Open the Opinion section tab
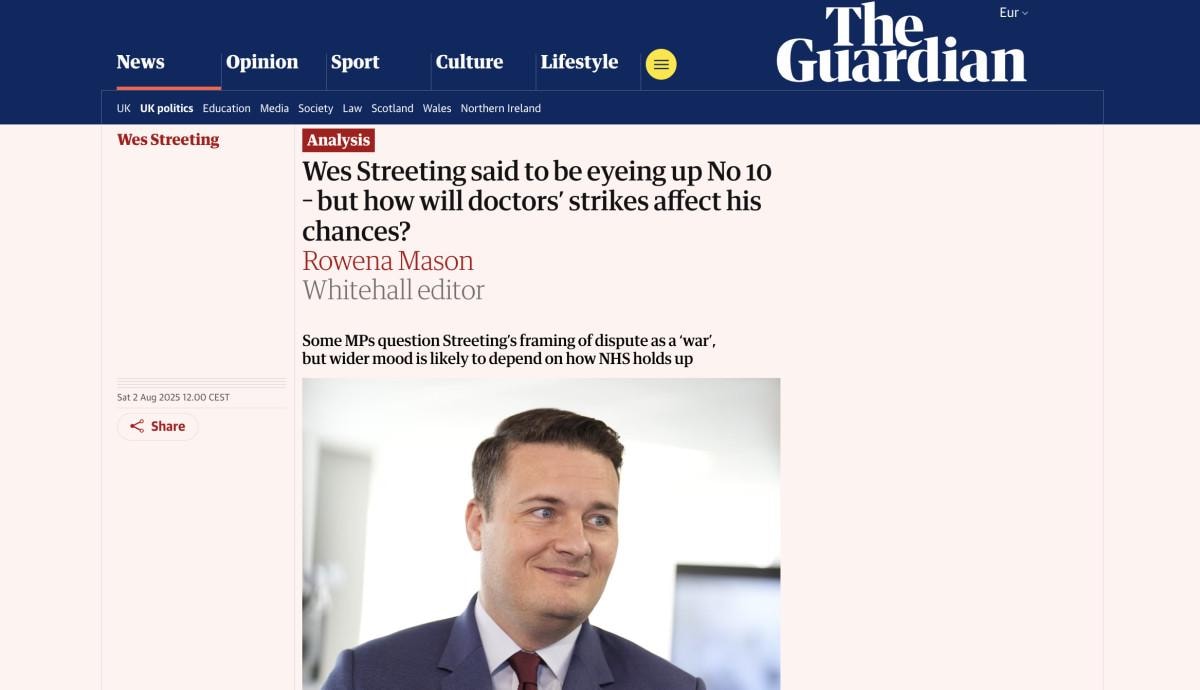Viewport: 1200px width, 690px height. [262, 62]
